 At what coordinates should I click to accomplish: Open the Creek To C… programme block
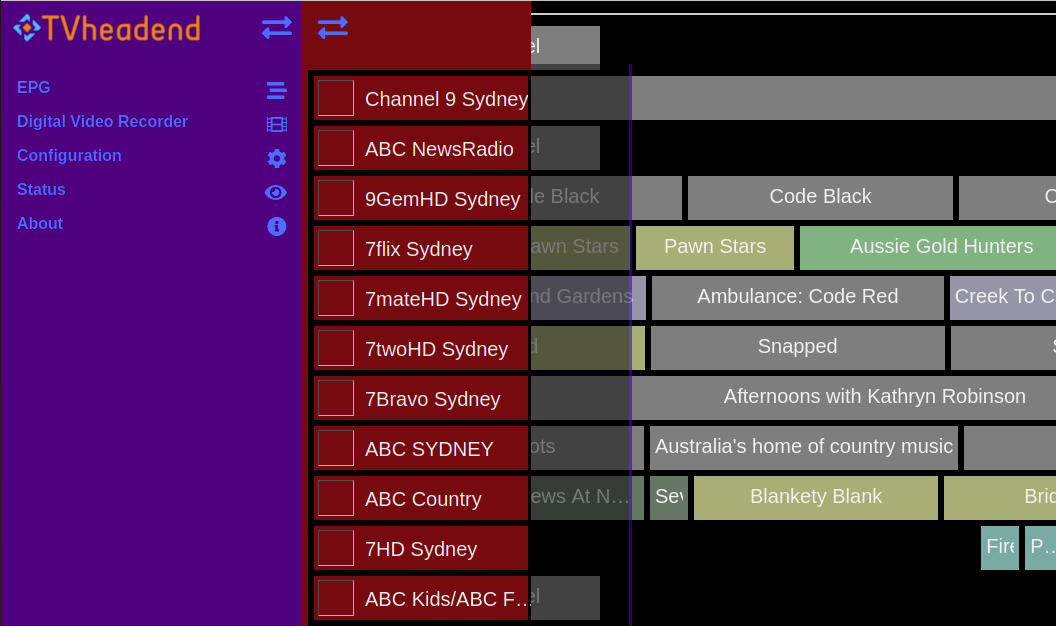[x=1003, y=298]
